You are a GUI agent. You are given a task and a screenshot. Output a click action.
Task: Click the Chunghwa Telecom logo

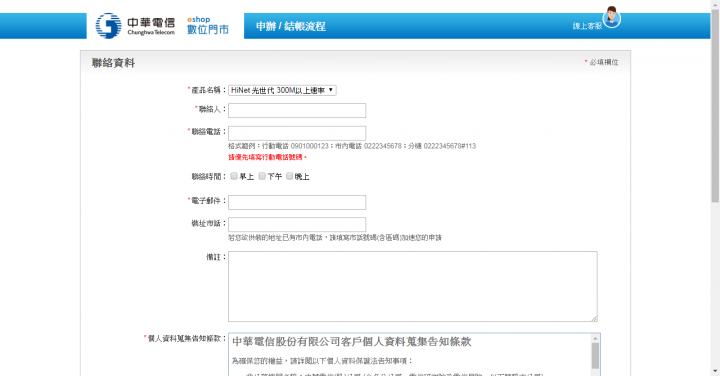[x=135, y=26]
